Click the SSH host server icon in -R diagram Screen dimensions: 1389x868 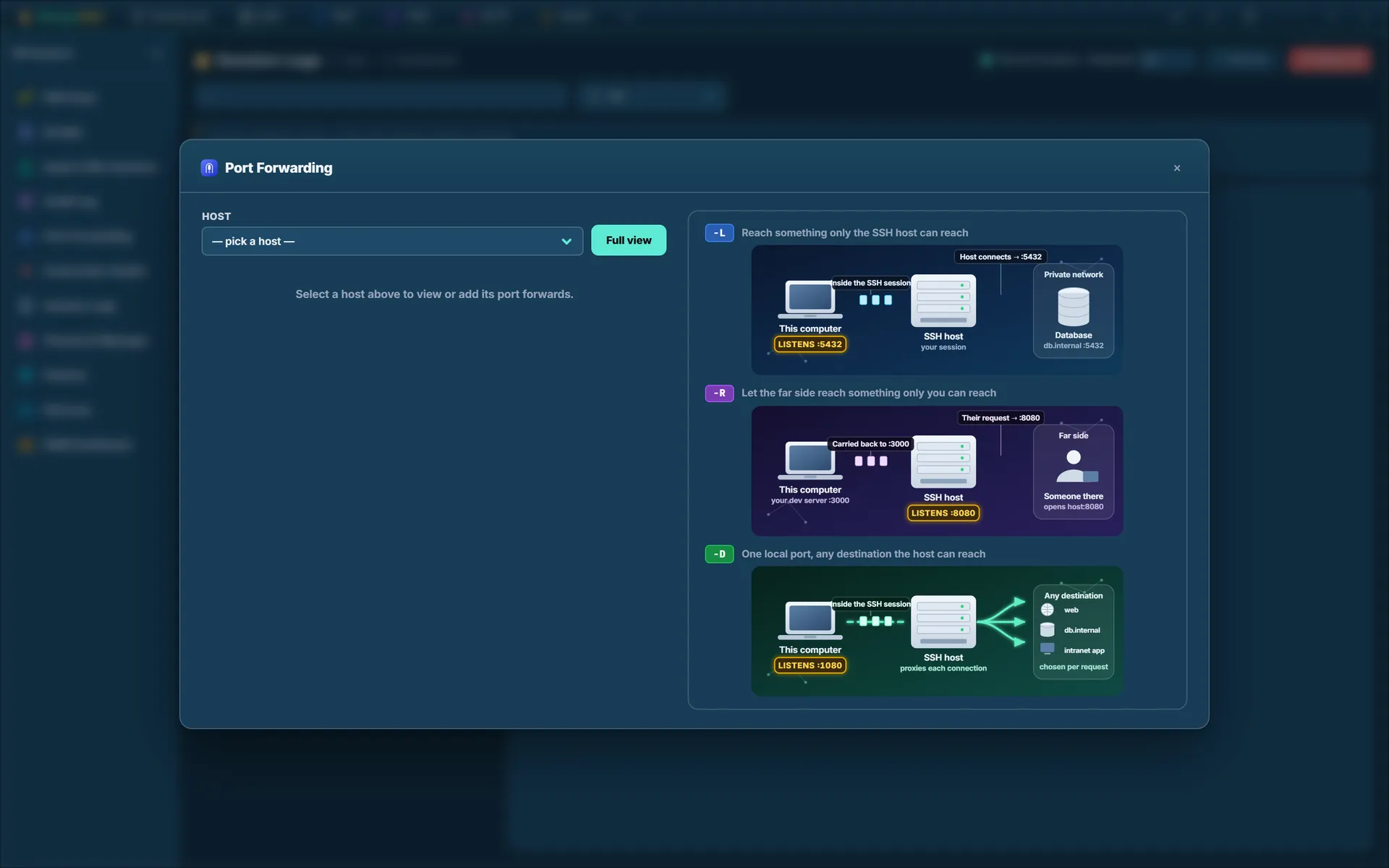[943, 461]
